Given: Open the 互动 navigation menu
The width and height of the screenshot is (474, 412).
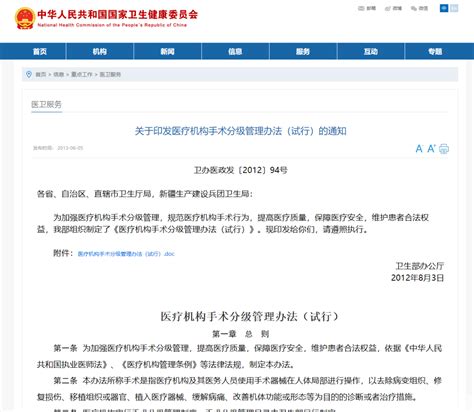Looking at the screenshot, I should click(x=371, y=51).
